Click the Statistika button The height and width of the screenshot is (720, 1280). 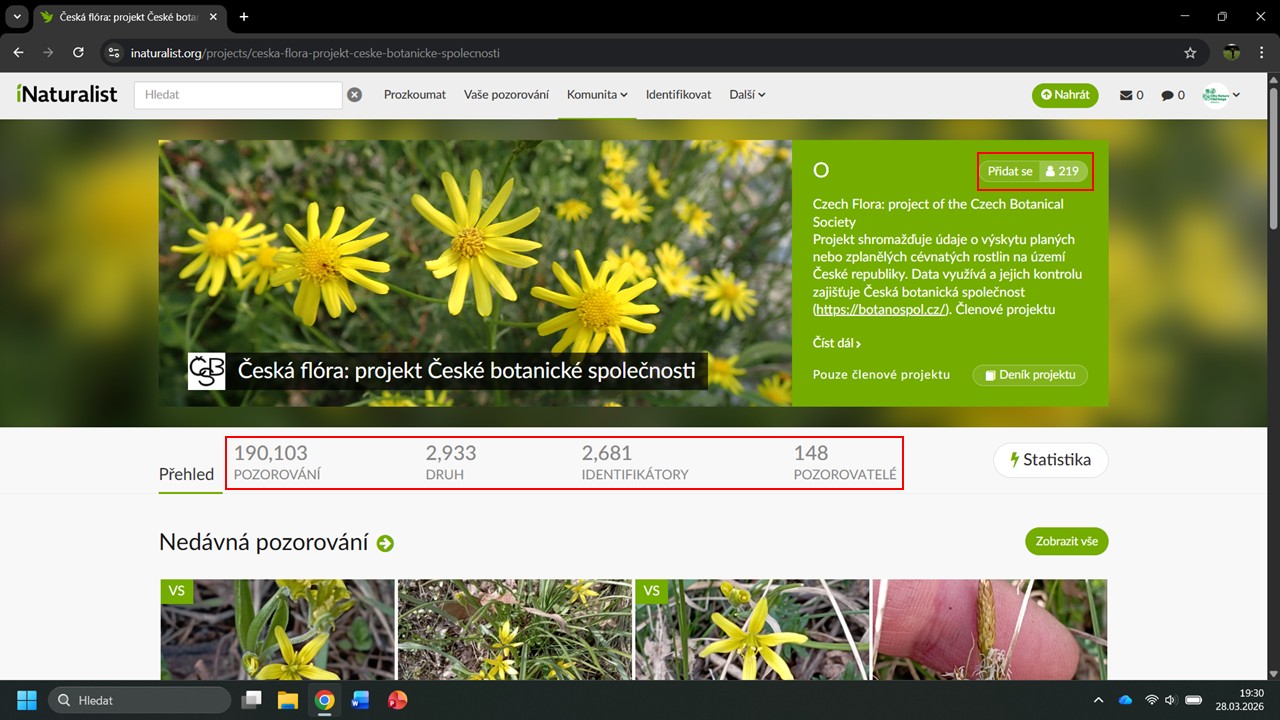pos(1050,460)
